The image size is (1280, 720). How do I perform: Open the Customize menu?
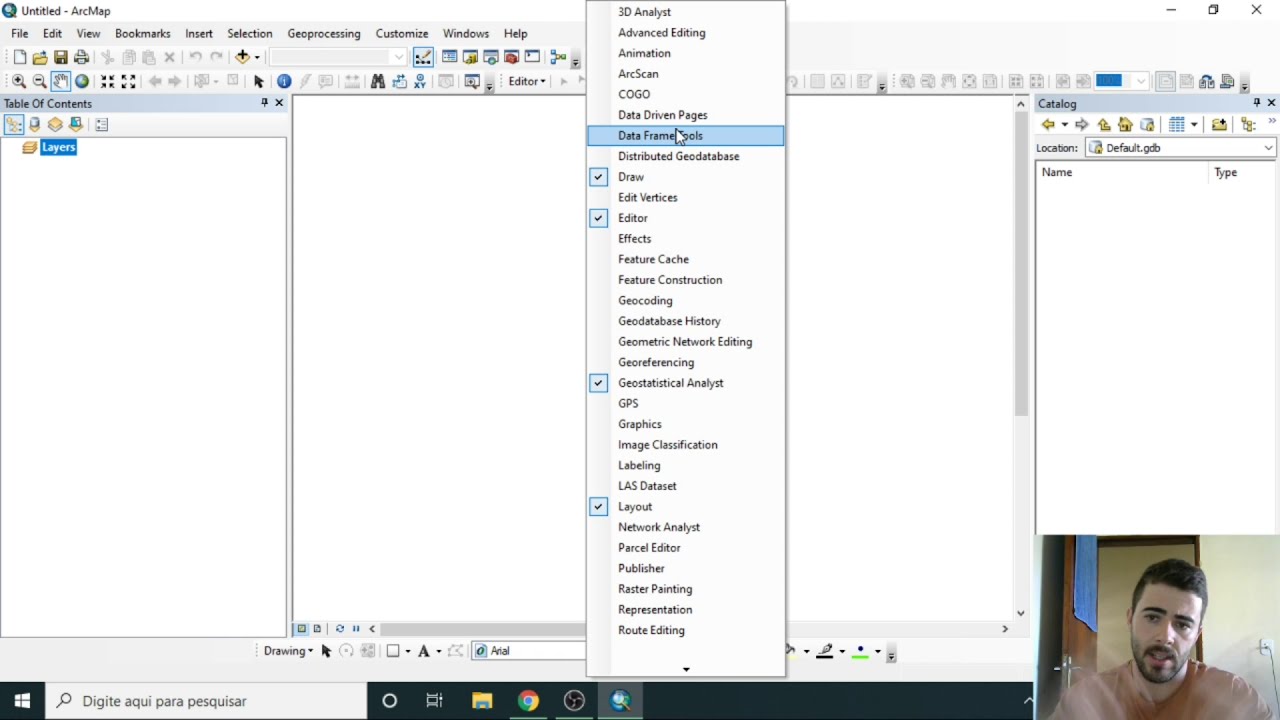(402, 34)
